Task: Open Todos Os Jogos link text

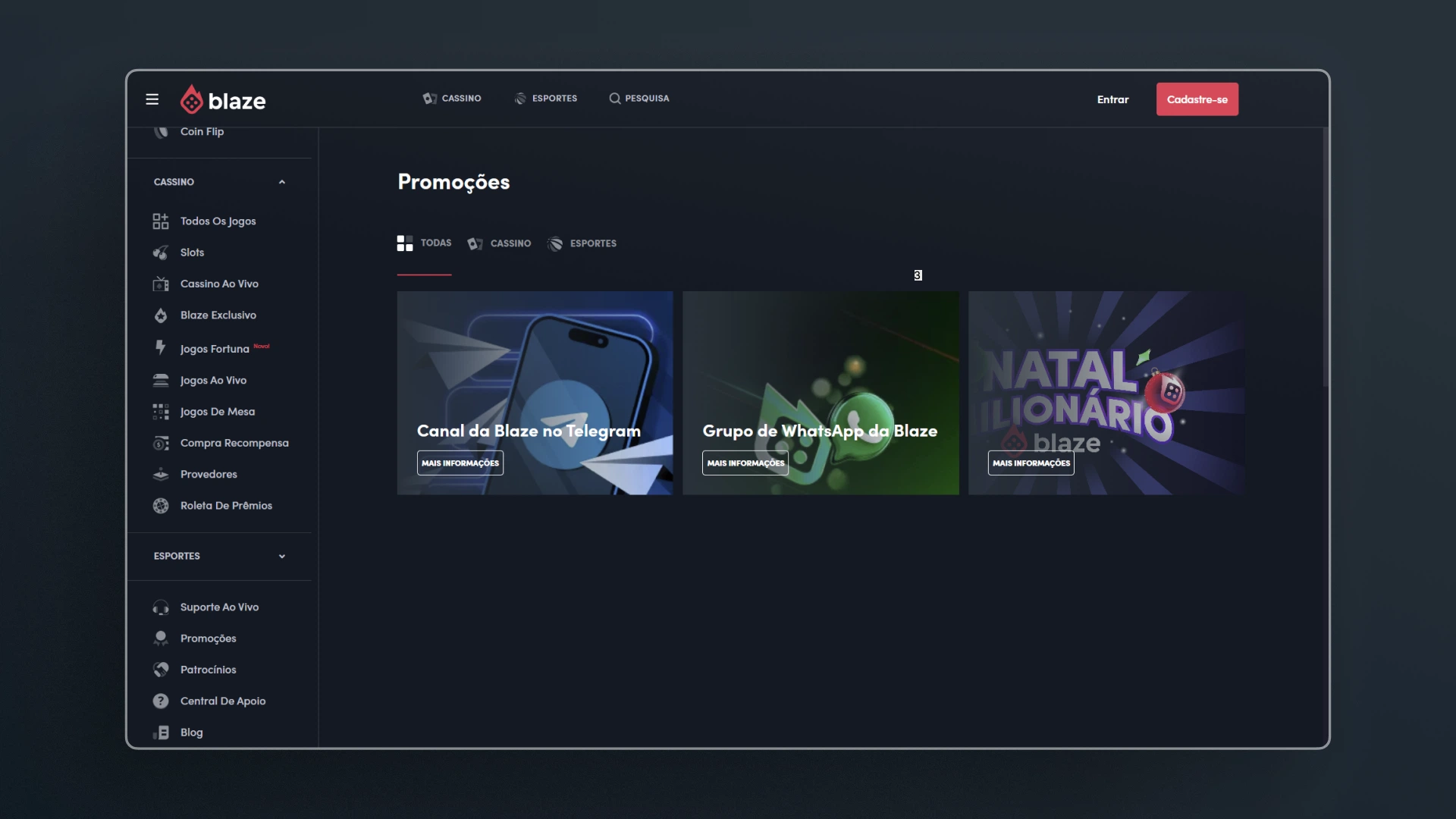Action: (x=218, y=221)
